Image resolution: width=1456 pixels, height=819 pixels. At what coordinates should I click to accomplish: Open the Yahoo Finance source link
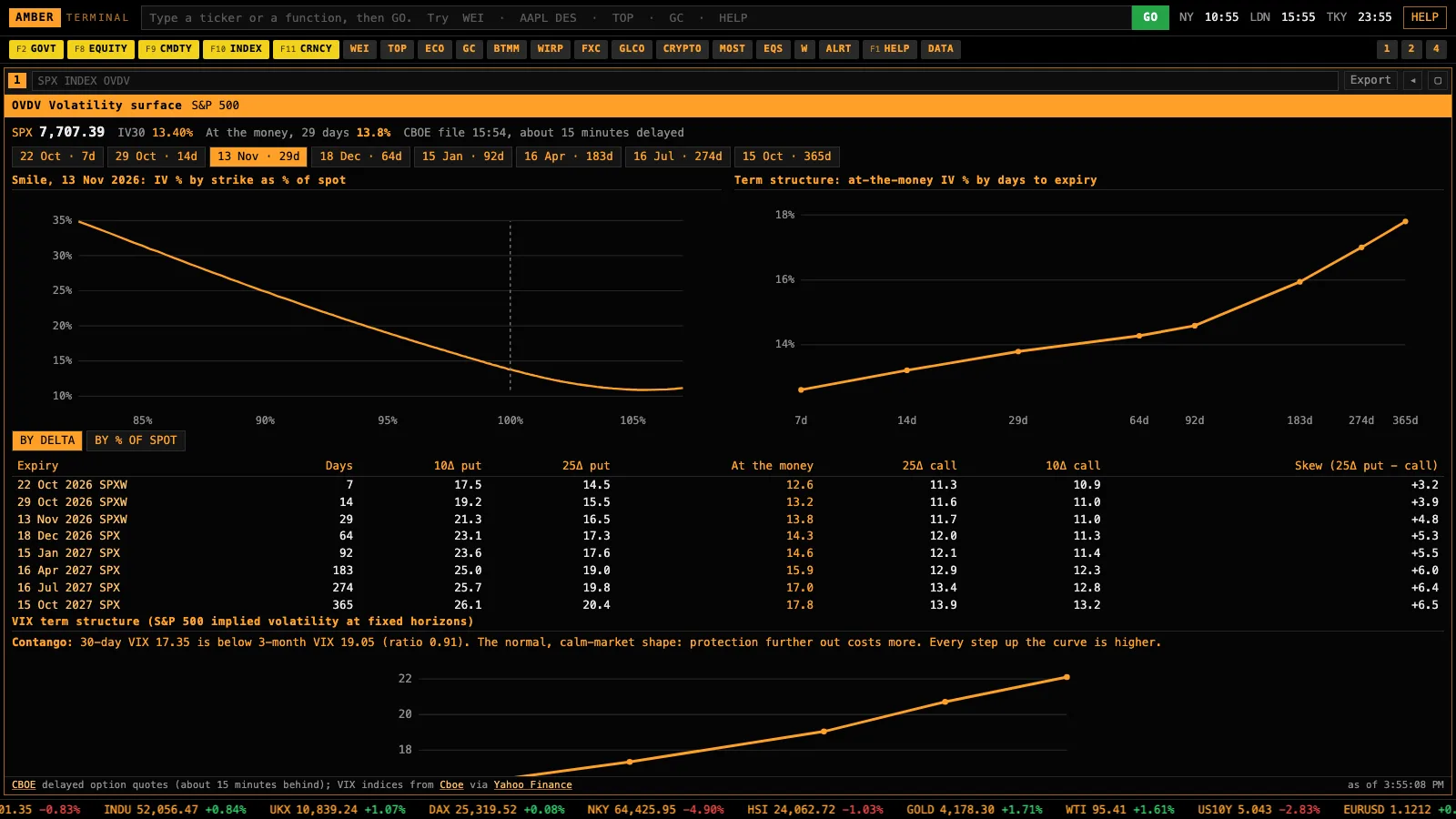(533, 785)
